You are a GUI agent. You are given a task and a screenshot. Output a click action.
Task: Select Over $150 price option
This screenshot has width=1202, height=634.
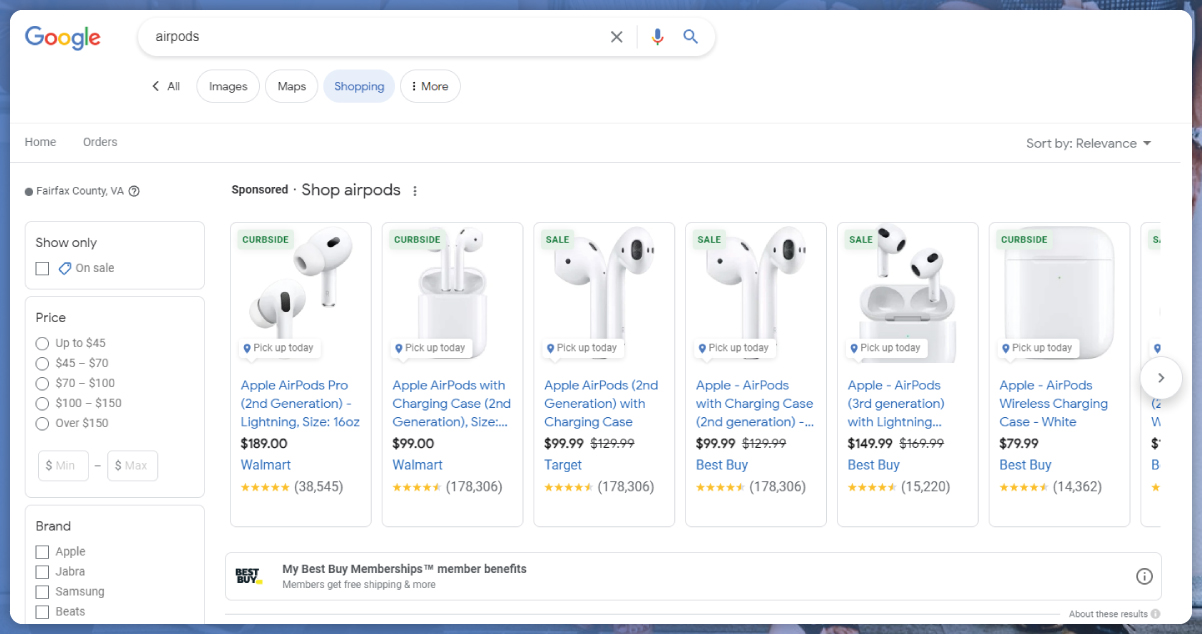pos(42,423)
